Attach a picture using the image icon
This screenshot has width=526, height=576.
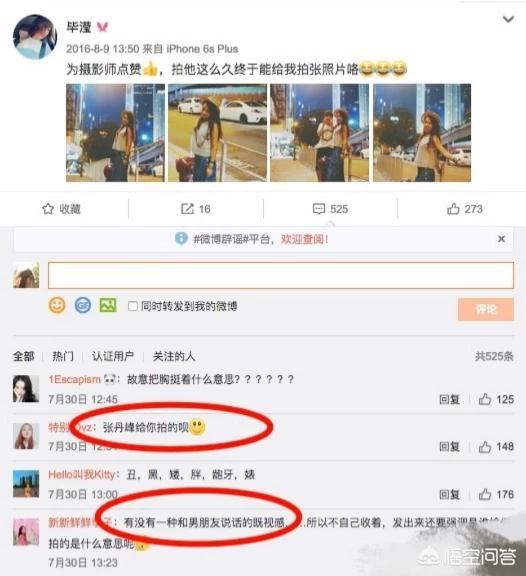click(x=108, y=305)
